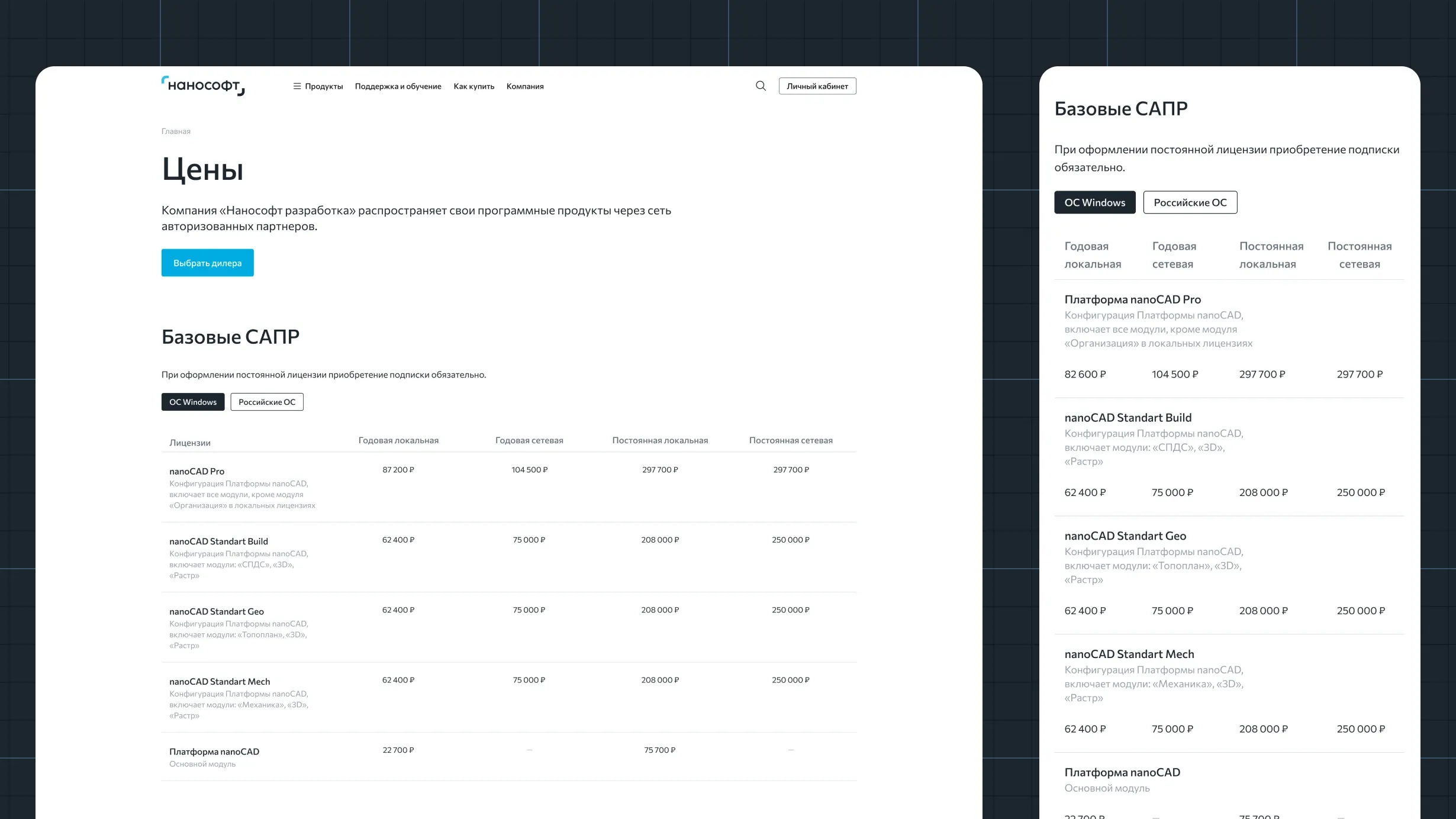Click 208 000 ₽ under mobile Standart Geo

1264,611
